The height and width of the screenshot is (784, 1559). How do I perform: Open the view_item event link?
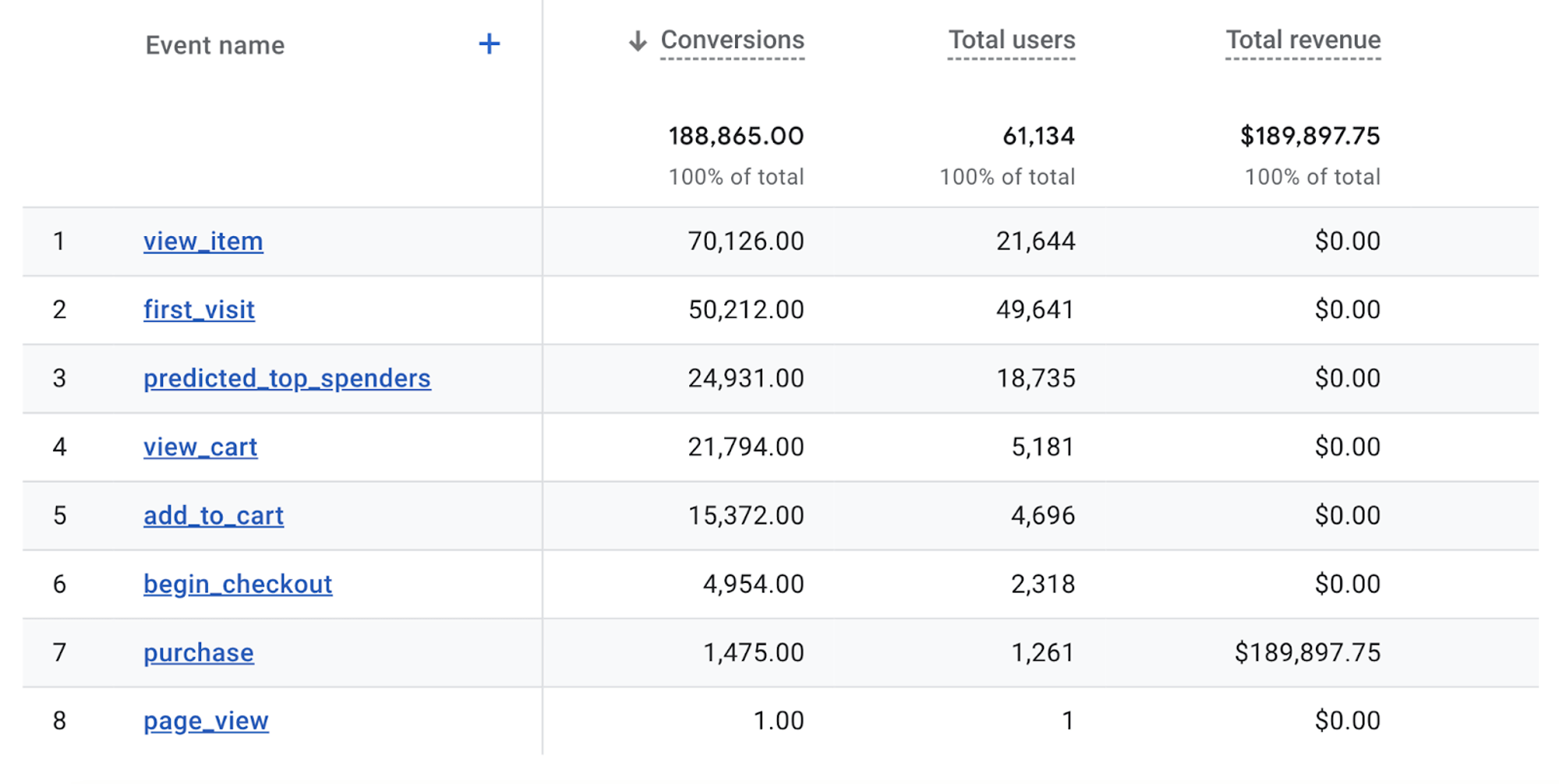coord(203,242)
